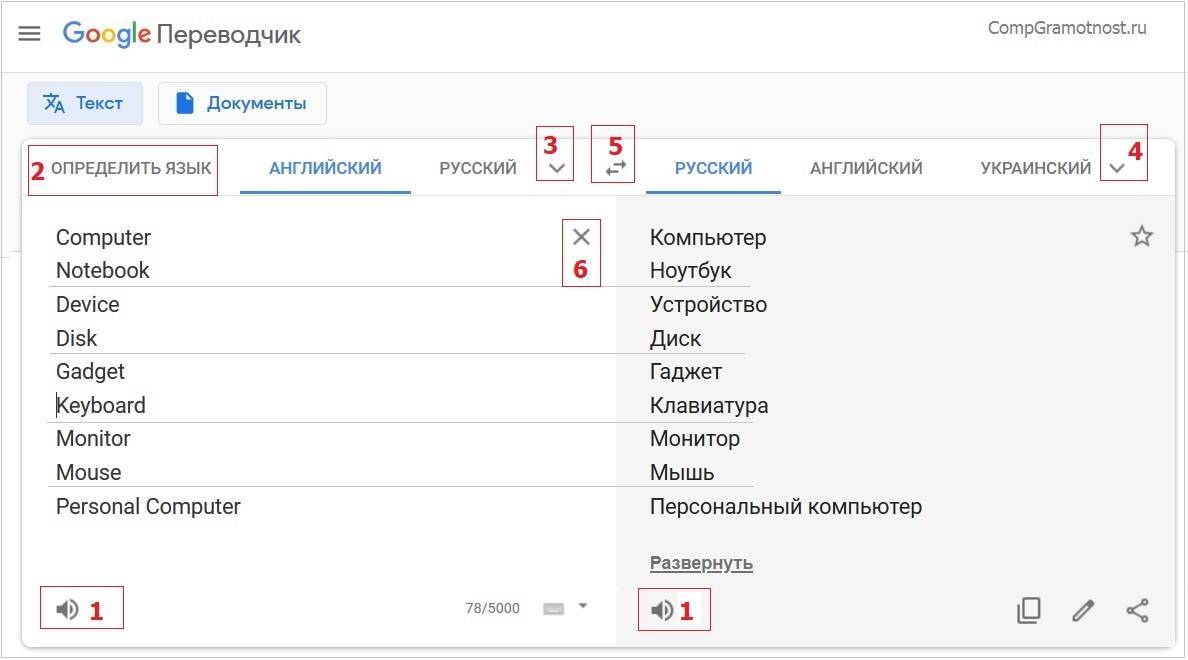This screenshot has height=660, width=1188.
Task: Save translation with the star icon
Action: (x=1141, y=237)
